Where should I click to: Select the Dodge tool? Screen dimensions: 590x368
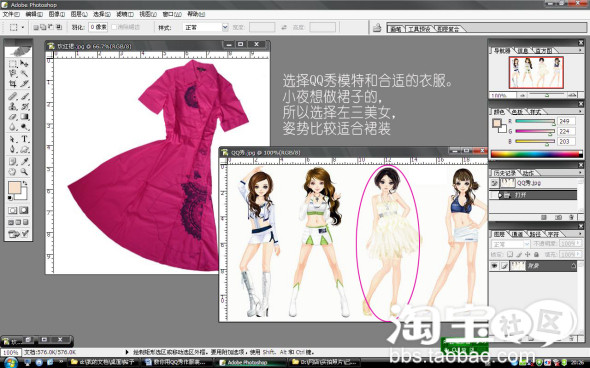click(x=24, y=127)
